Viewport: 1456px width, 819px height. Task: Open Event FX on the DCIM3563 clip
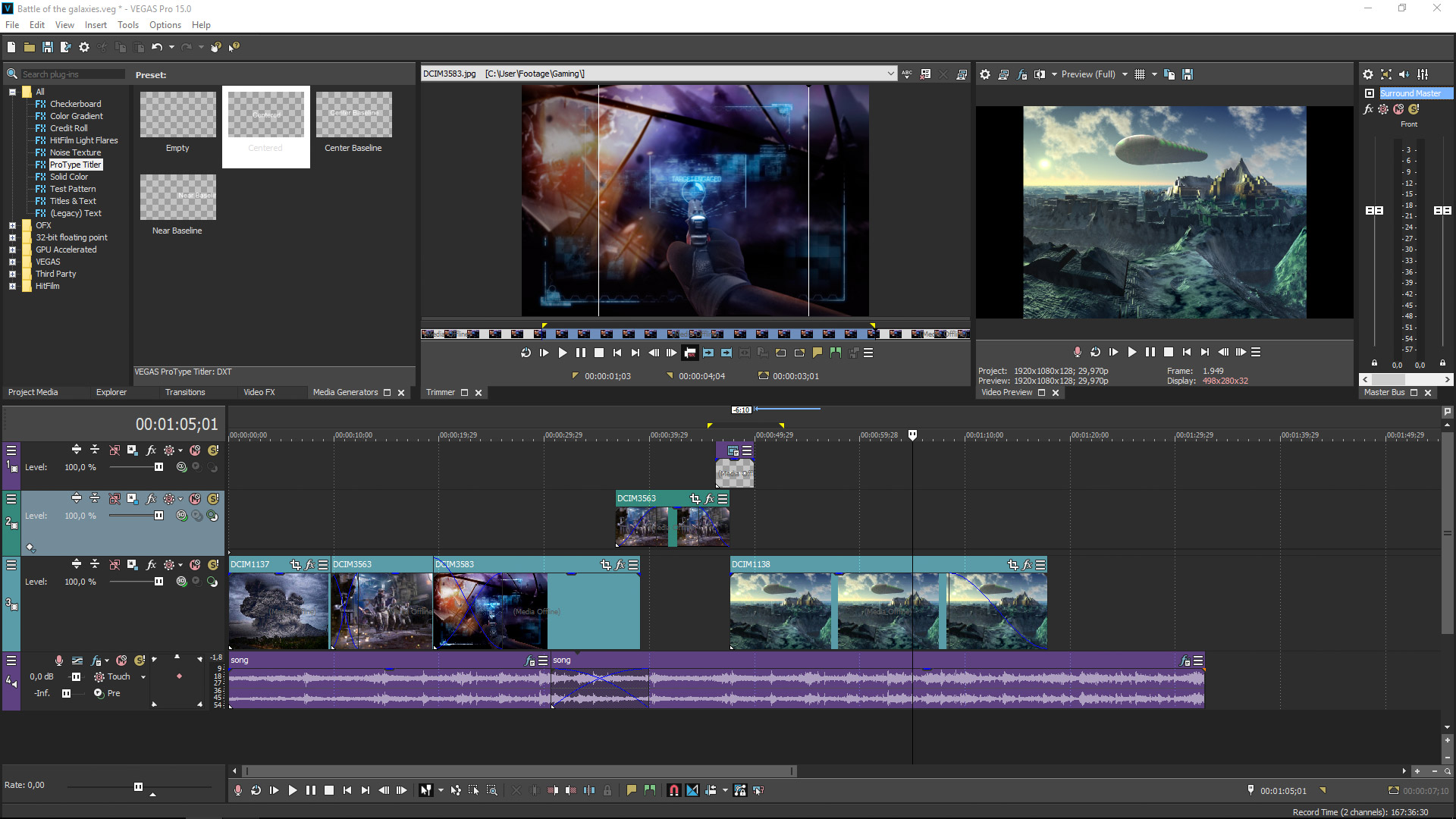click(709, 499)
